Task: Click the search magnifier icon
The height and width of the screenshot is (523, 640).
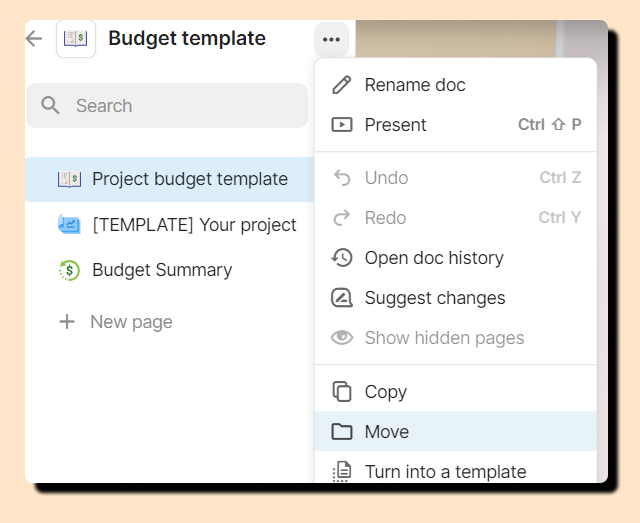Action: pyautogui.click(x=50, y=105)
